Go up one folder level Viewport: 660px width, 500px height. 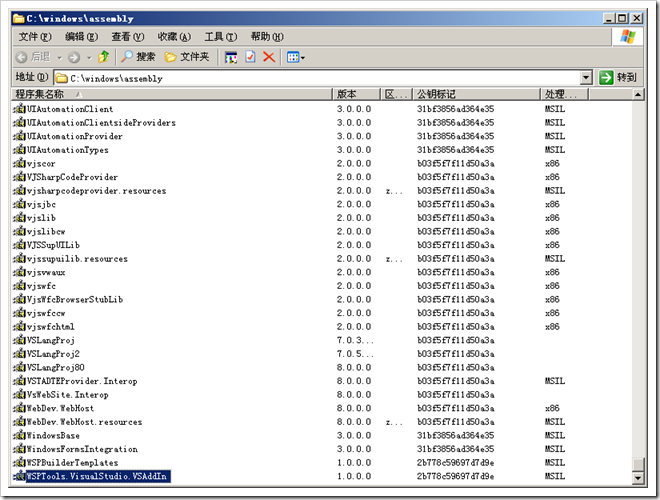(104, 56)
